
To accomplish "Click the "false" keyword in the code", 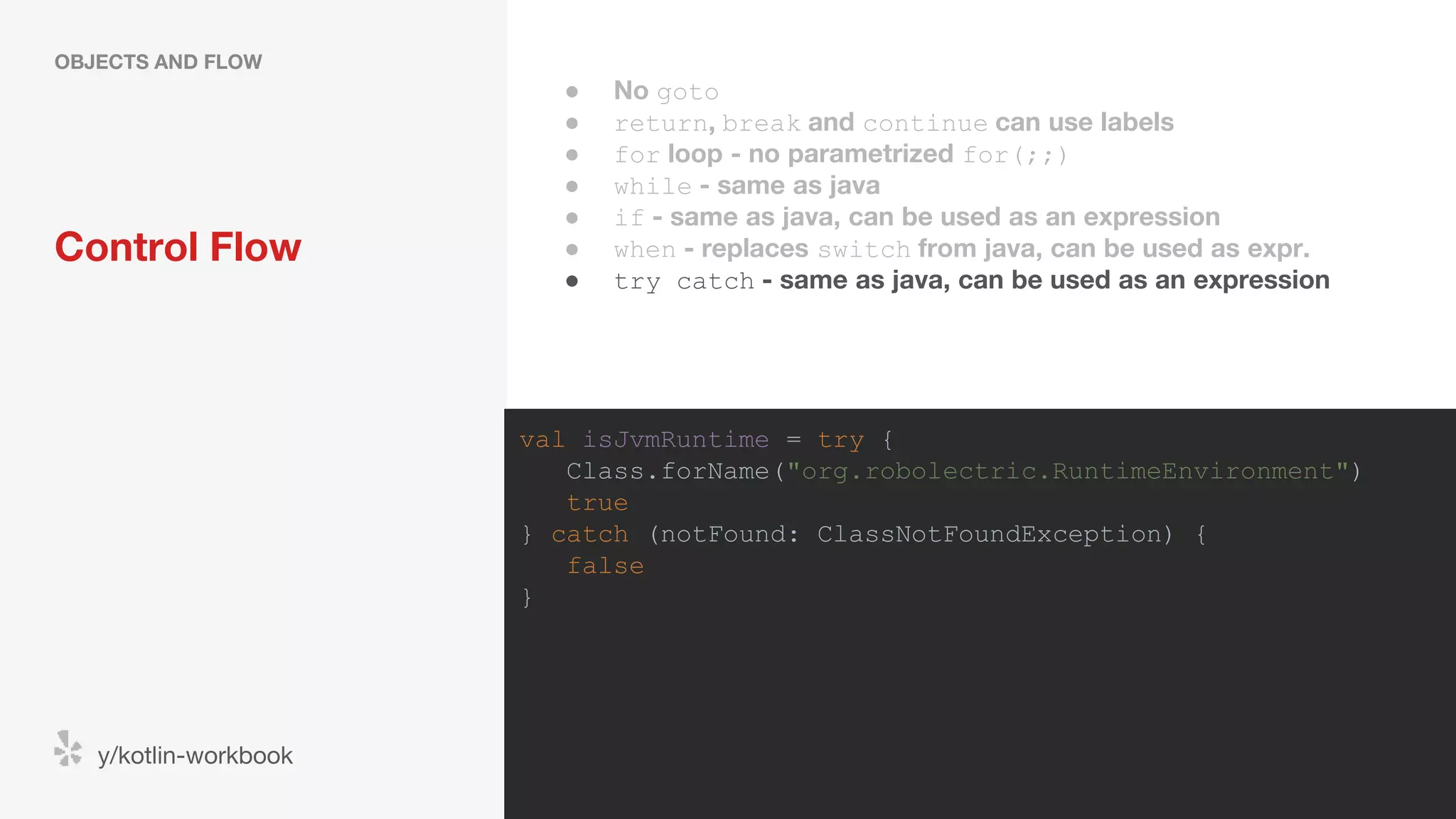I will [605, 566].
